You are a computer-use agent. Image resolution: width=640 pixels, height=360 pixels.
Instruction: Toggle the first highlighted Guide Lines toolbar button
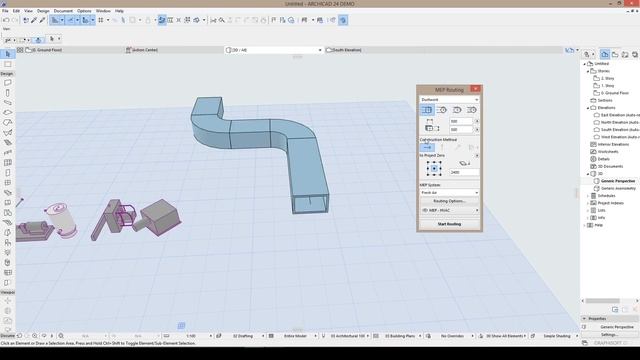click(55, 20)
